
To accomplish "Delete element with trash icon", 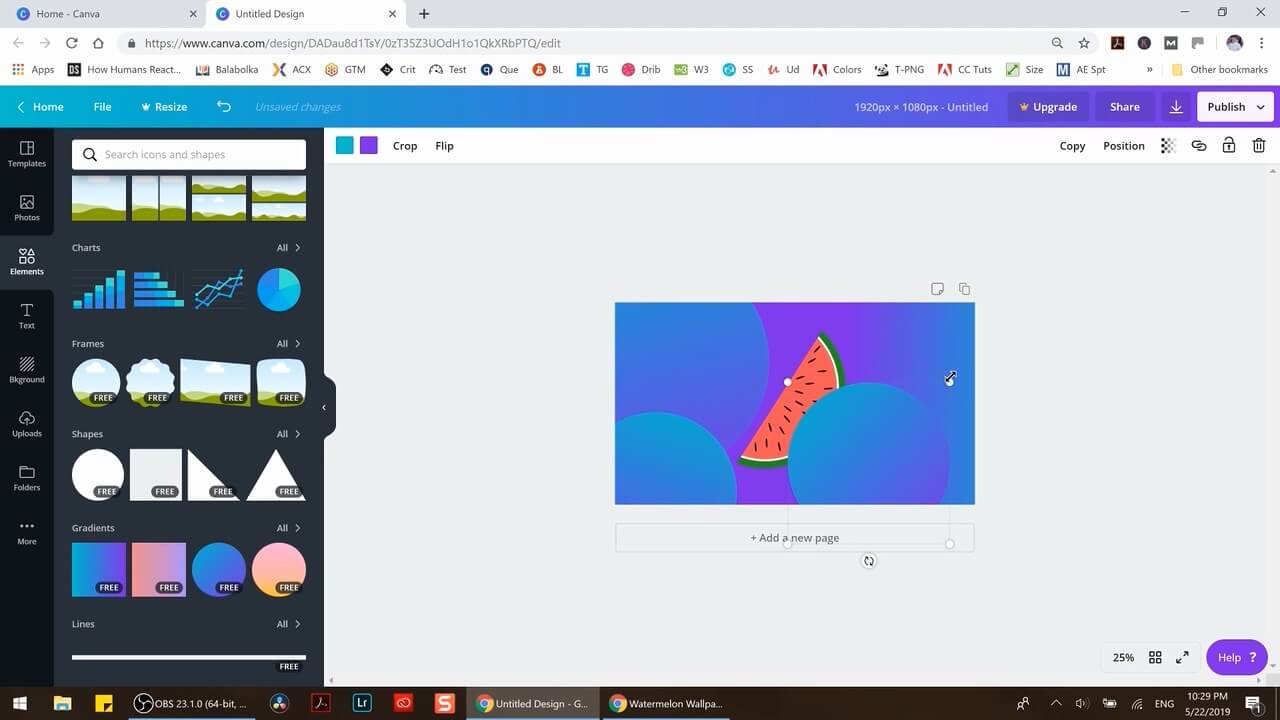I will tap(1259, 146).
